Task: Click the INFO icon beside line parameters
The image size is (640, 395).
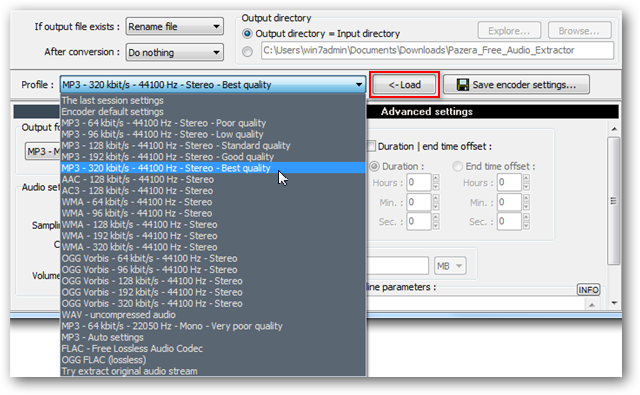Action: (588, 290)
